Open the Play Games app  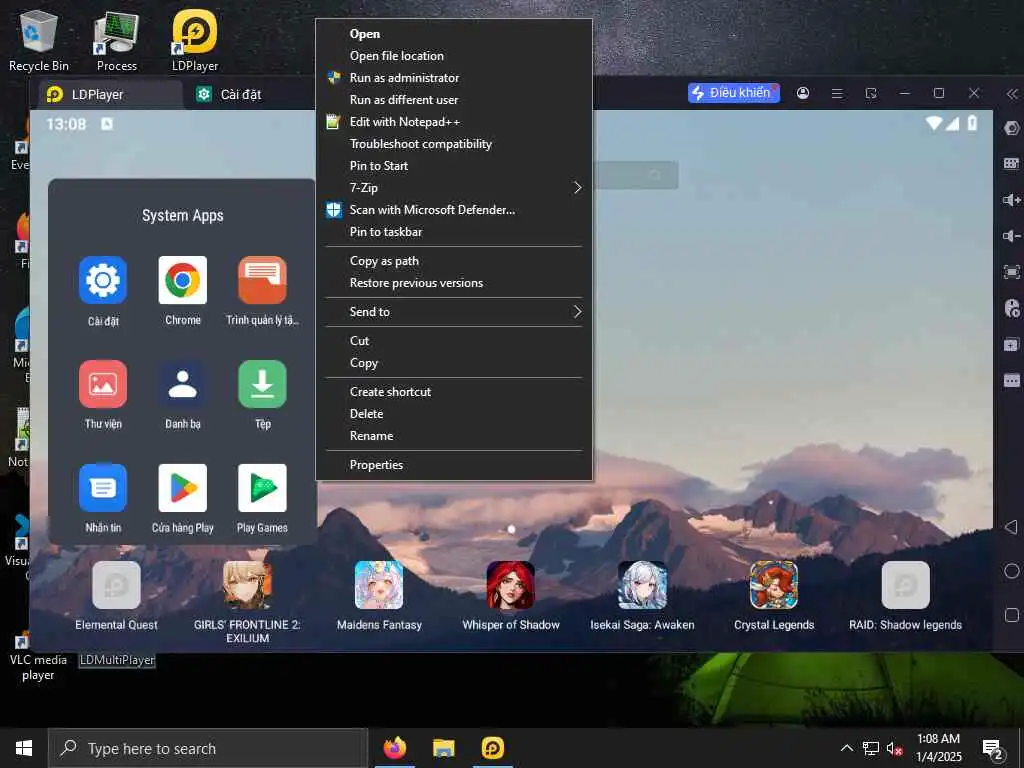pos(262,498)
